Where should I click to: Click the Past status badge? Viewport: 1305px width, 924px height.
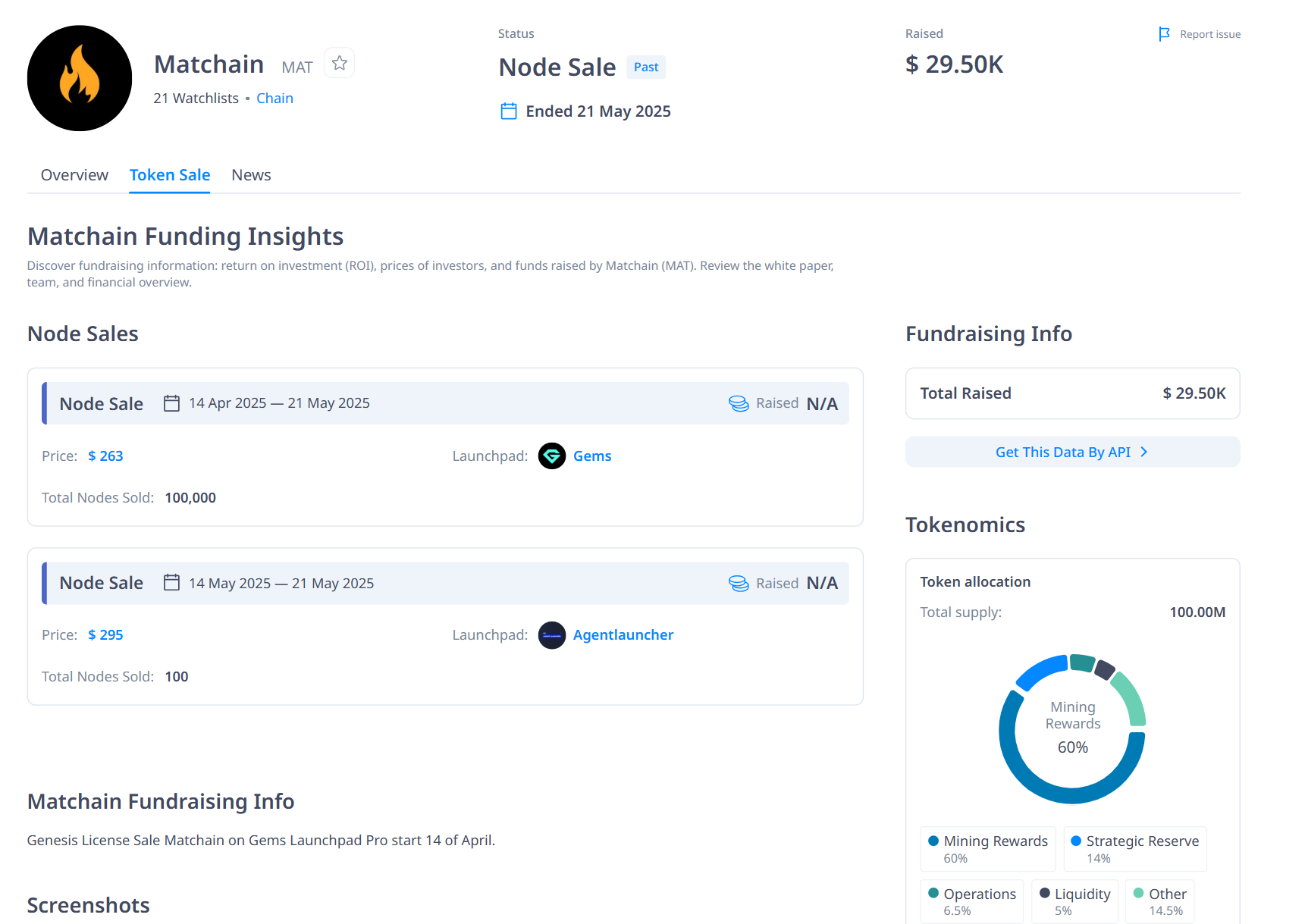[646, 67]
